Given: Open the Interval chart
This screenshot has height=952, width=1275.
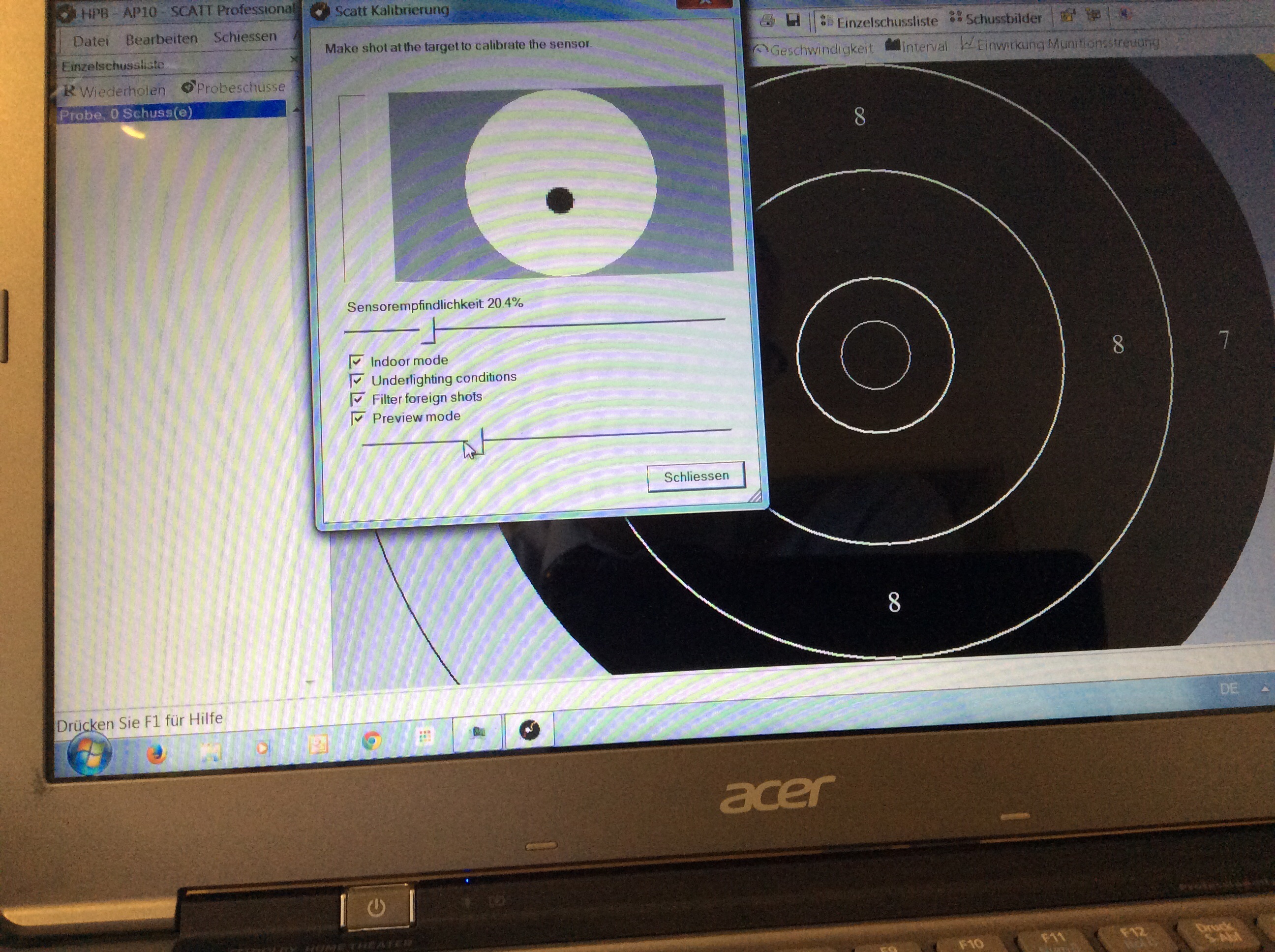Looking at the screenshot, I should tap(916, 46).
